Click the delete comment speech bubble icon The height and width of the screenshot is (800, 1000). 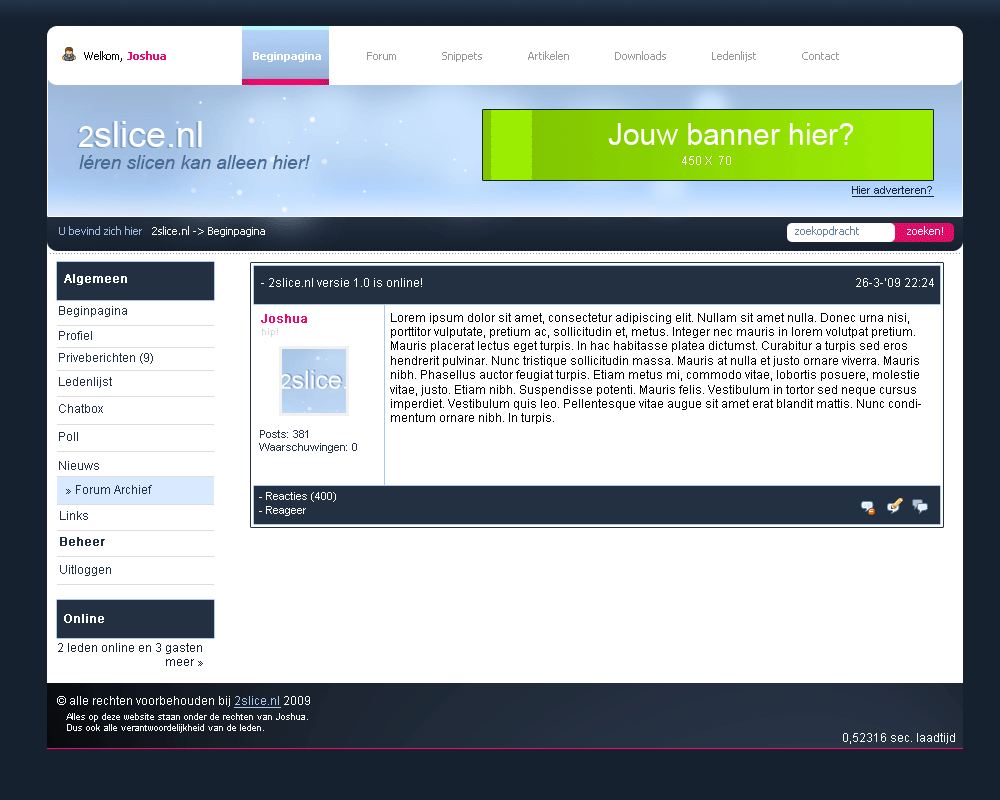pyautogui.click(x=868, y=507)
